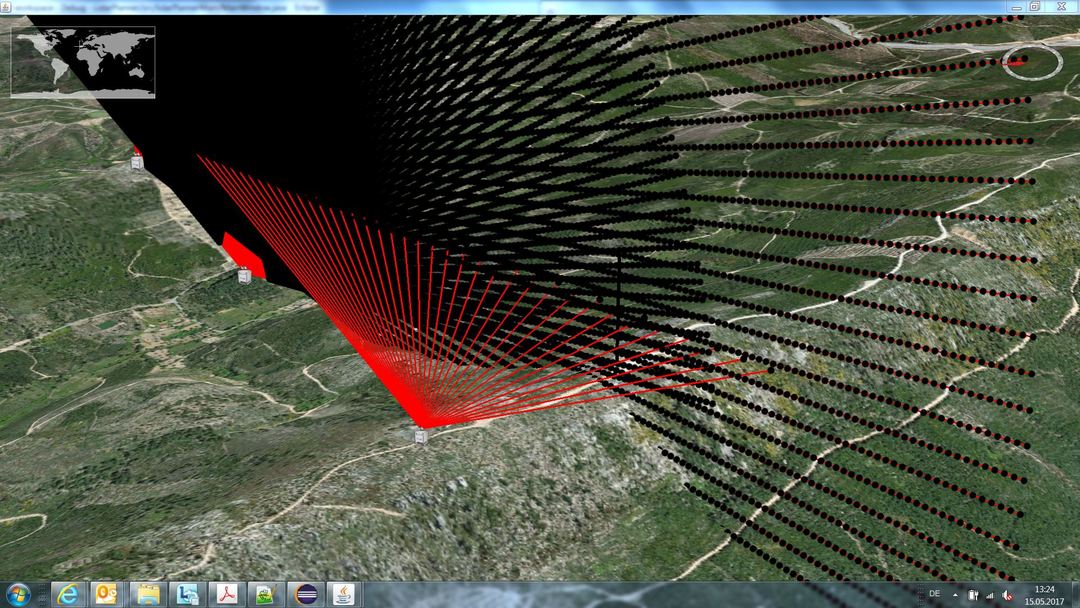Open Adobe Reader from the taskbar
Image resolution: width=1080 pixels, height=608 pixels.
(227, 594)
